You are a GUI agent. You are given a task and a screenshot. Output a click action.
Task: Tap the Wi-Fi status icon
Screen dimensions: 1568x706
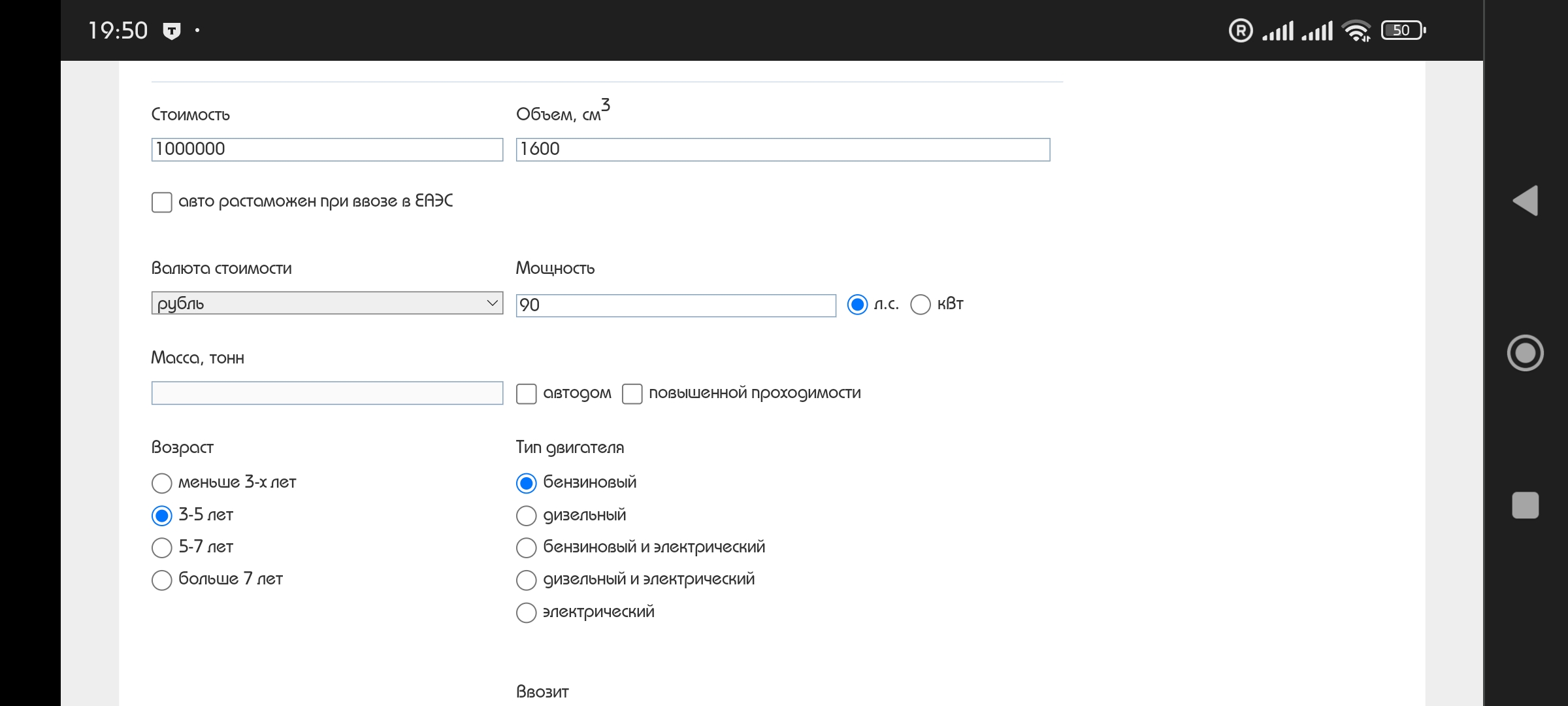point(1356,30)
